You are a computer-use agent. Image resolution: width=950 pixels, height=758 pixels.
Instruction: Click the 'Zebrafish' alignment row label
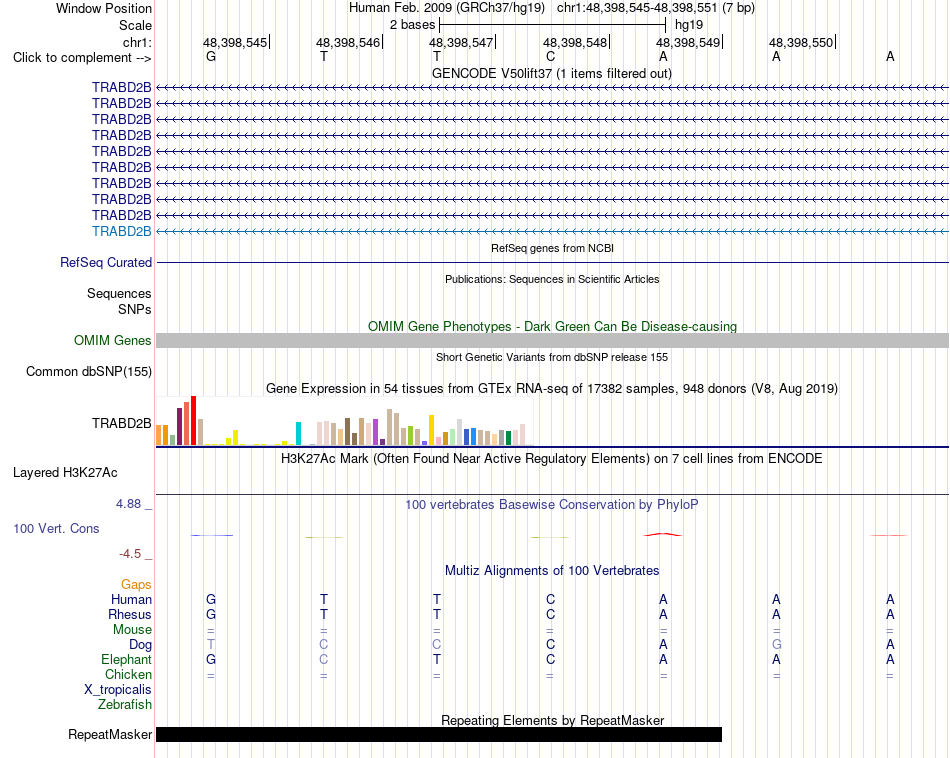[125, 705]
